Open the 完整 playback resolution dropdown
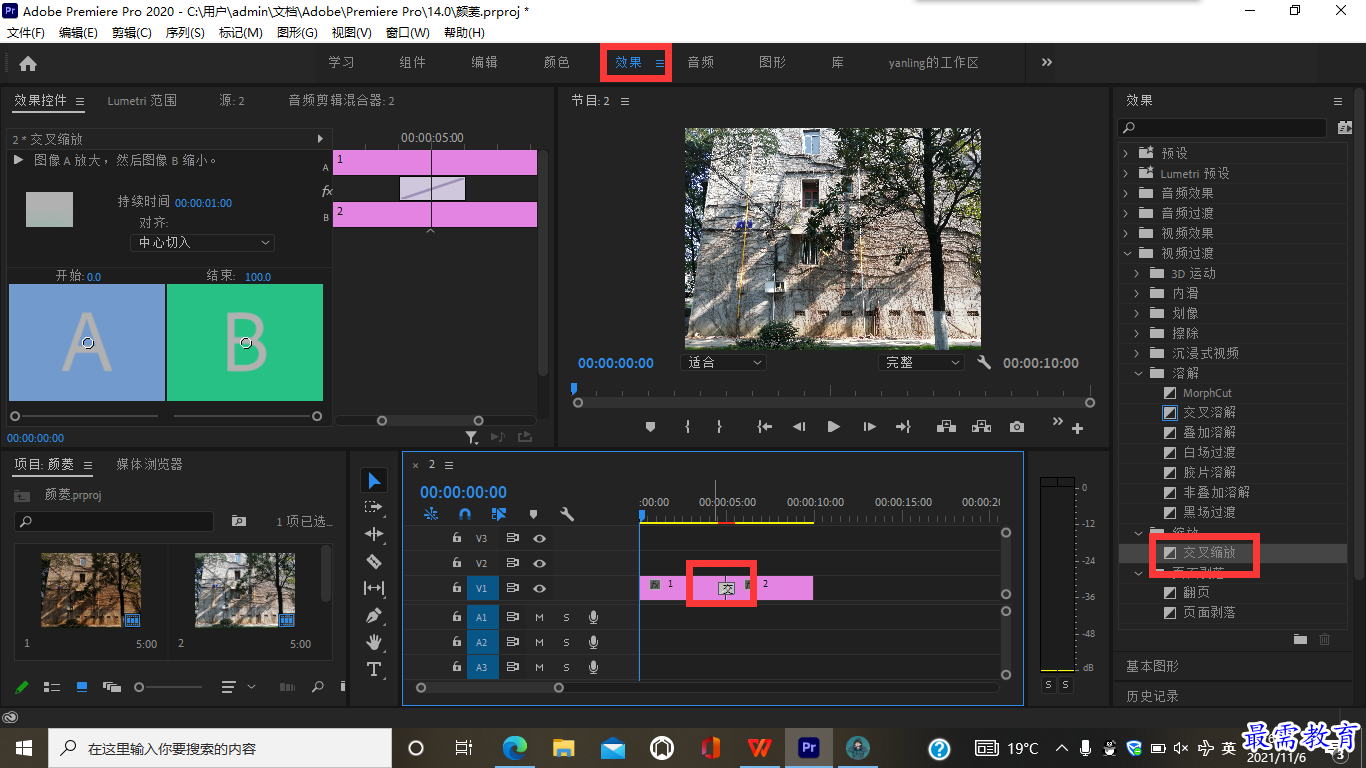This screenshot has width=1366, height=768. [921, 363]
